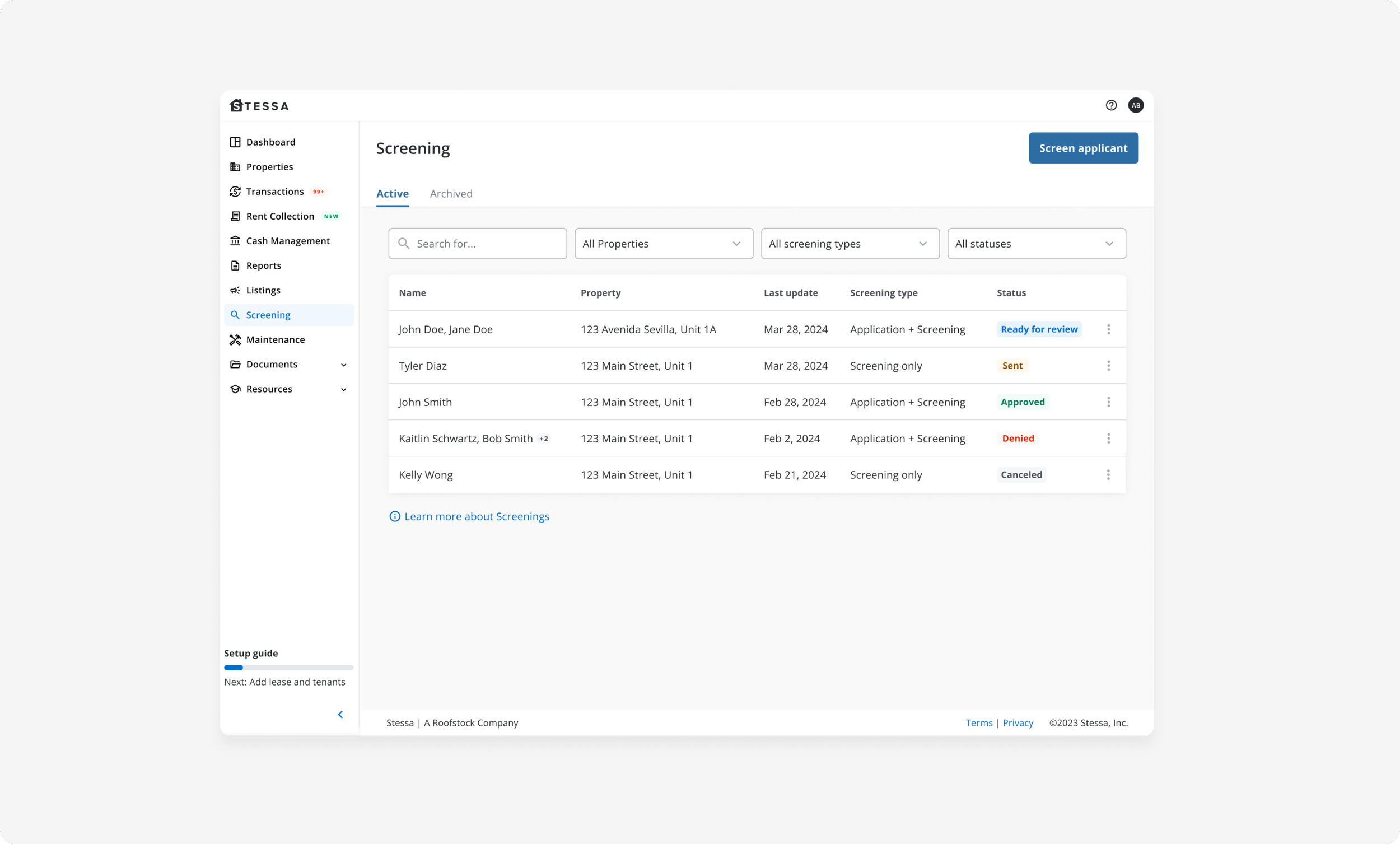Open row options for John Doe, Jane Doe

1108,329
